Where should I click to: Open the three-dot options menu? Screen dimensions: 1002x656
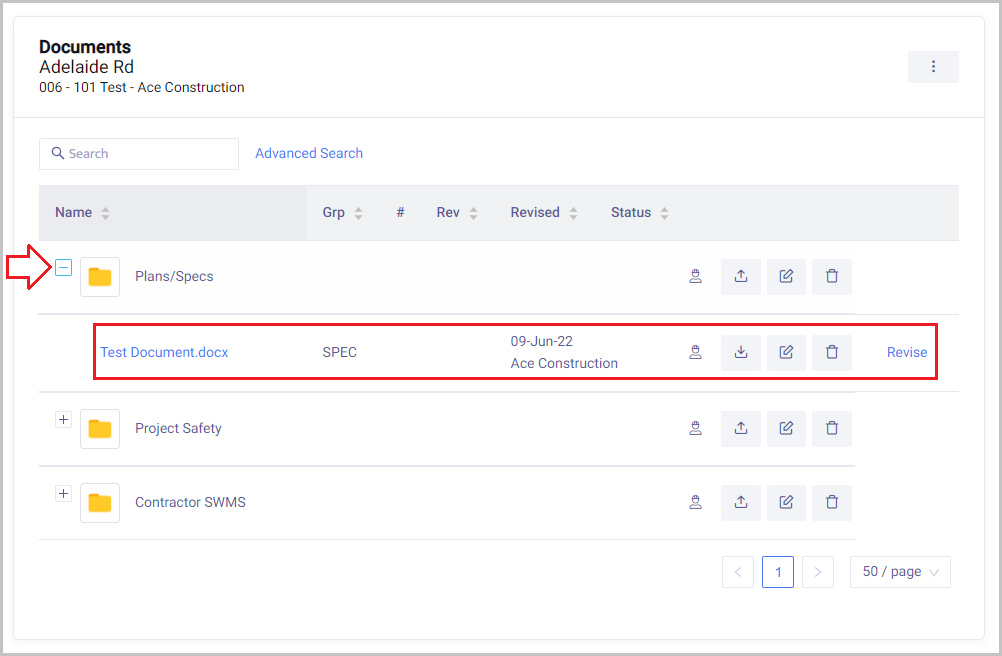tap(933, 67)
